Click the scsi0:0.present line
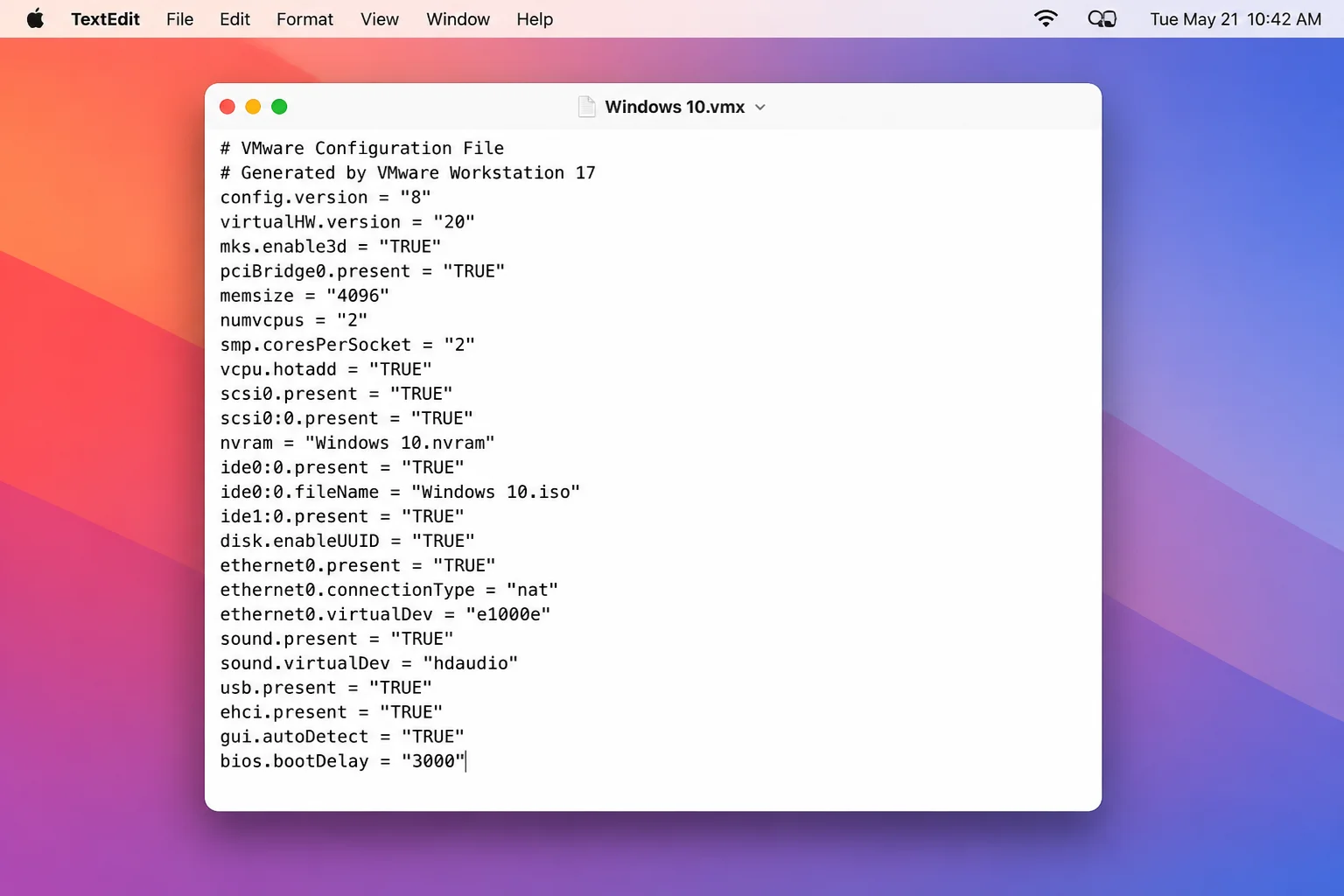Screen dimensions: 1344x896 346,417
